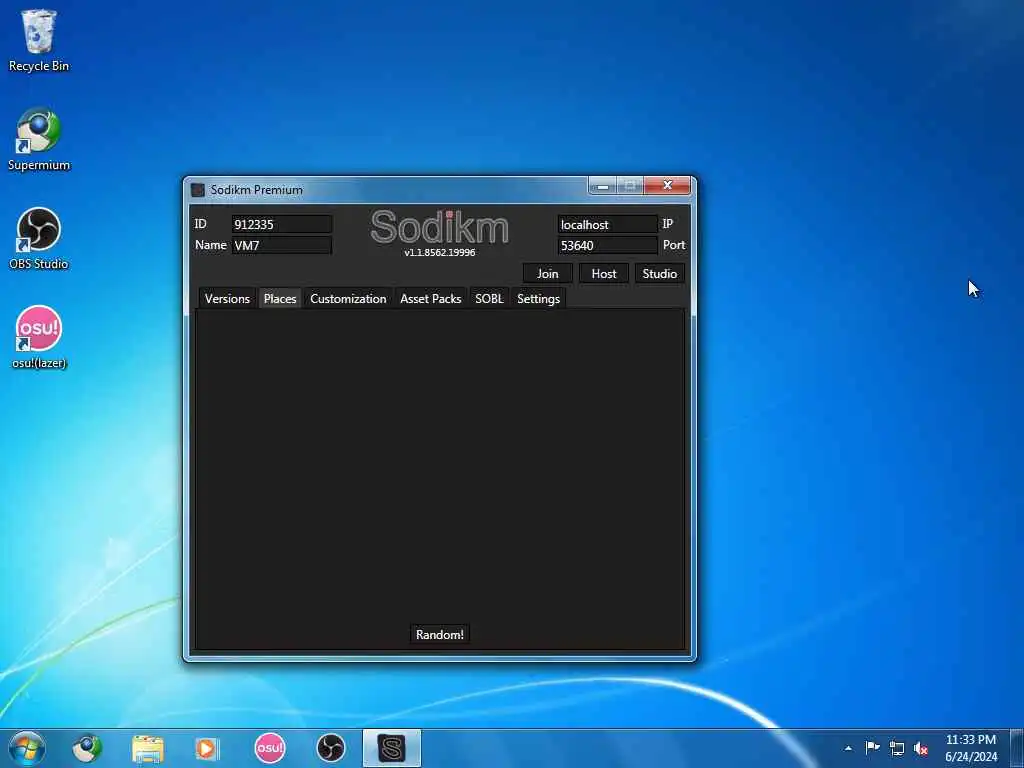Open Action Center flag tray icon
Screen dimensions: 1024x768
(872, 748)
